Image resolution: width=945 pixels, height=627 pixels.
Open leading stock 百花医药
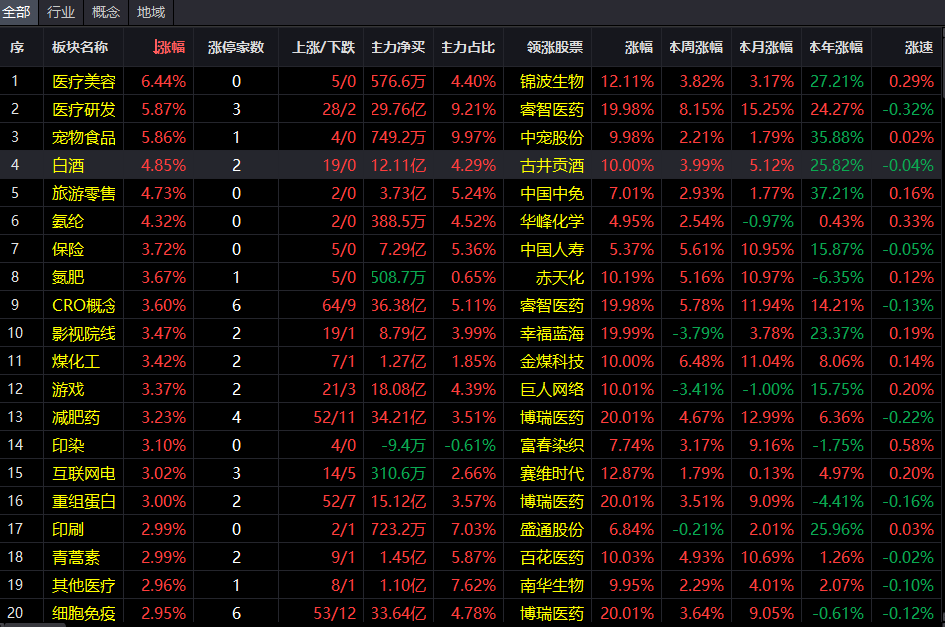[x=552, y=558]
